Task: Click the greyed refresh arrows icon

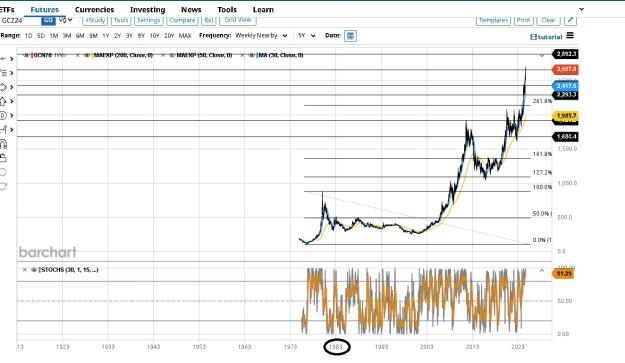Action: click(3, 186)
